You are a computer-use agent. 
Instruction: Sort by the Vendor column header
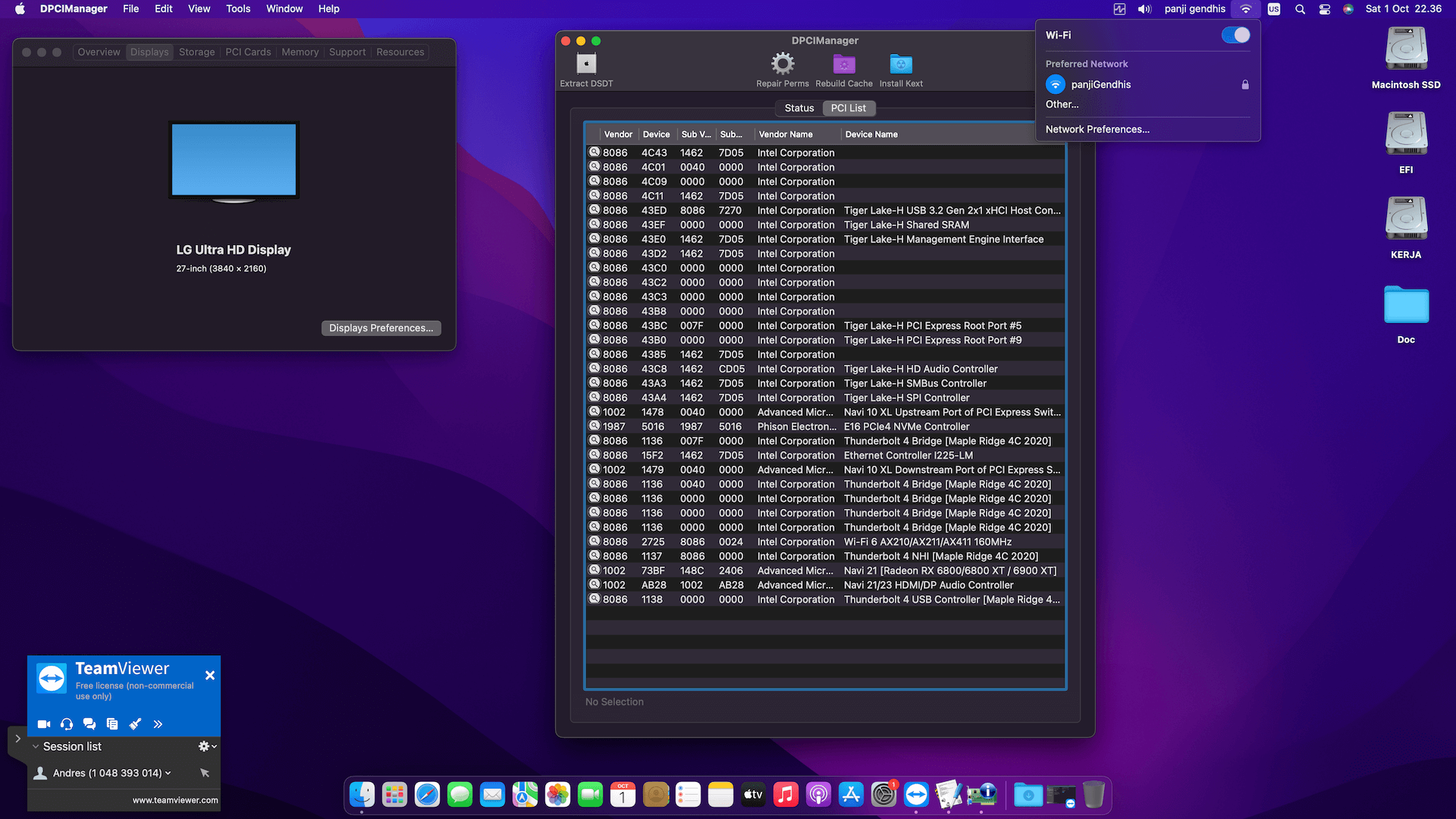618,134
